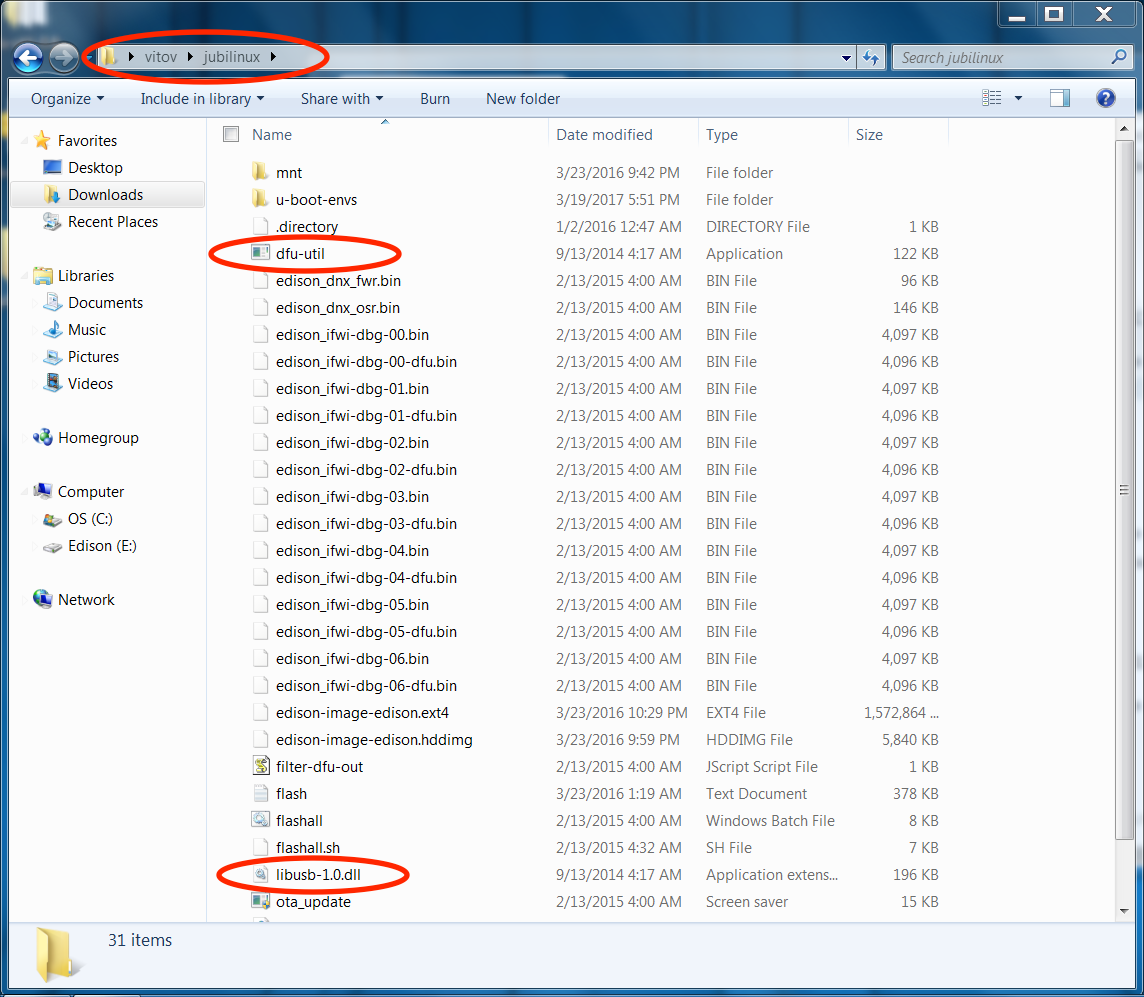Select the dfu-util application icon
1144x997 pixels.
260,253
